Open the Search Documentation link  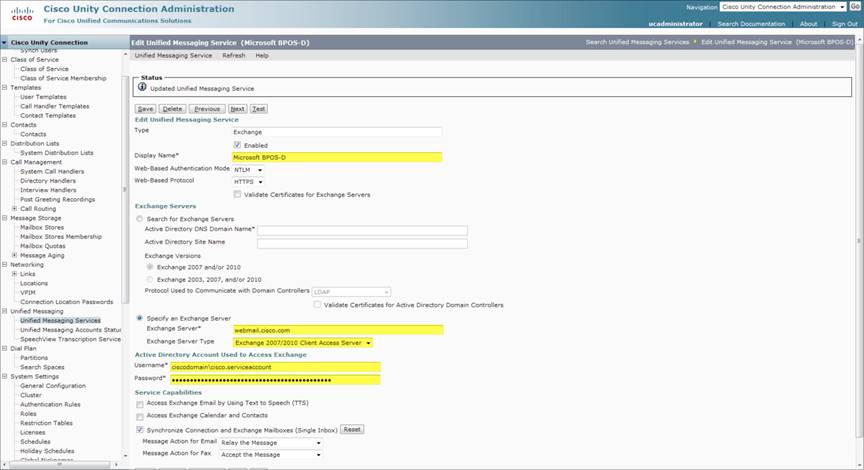click(751, 24)
